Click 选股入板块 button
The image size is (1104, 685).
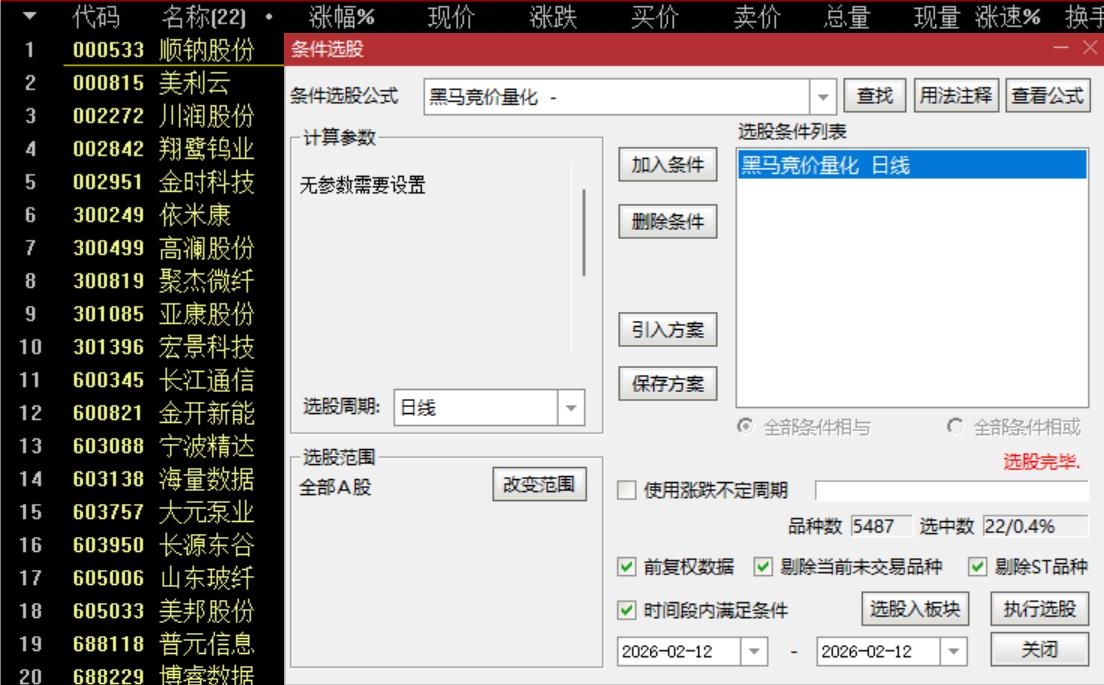915,609
